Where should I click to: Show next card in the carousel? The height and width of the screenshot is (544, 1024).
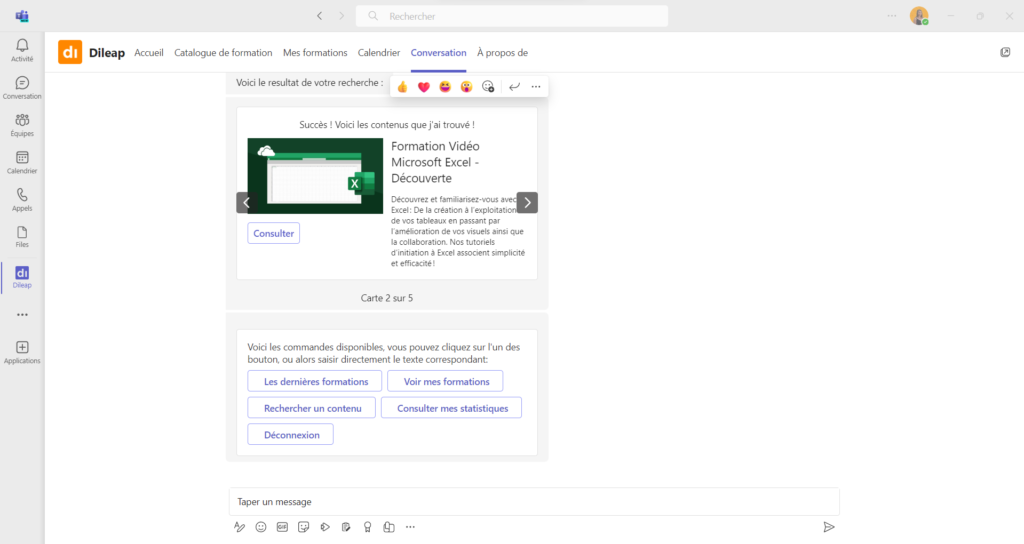pyautogui.click(x=527, y=203)
